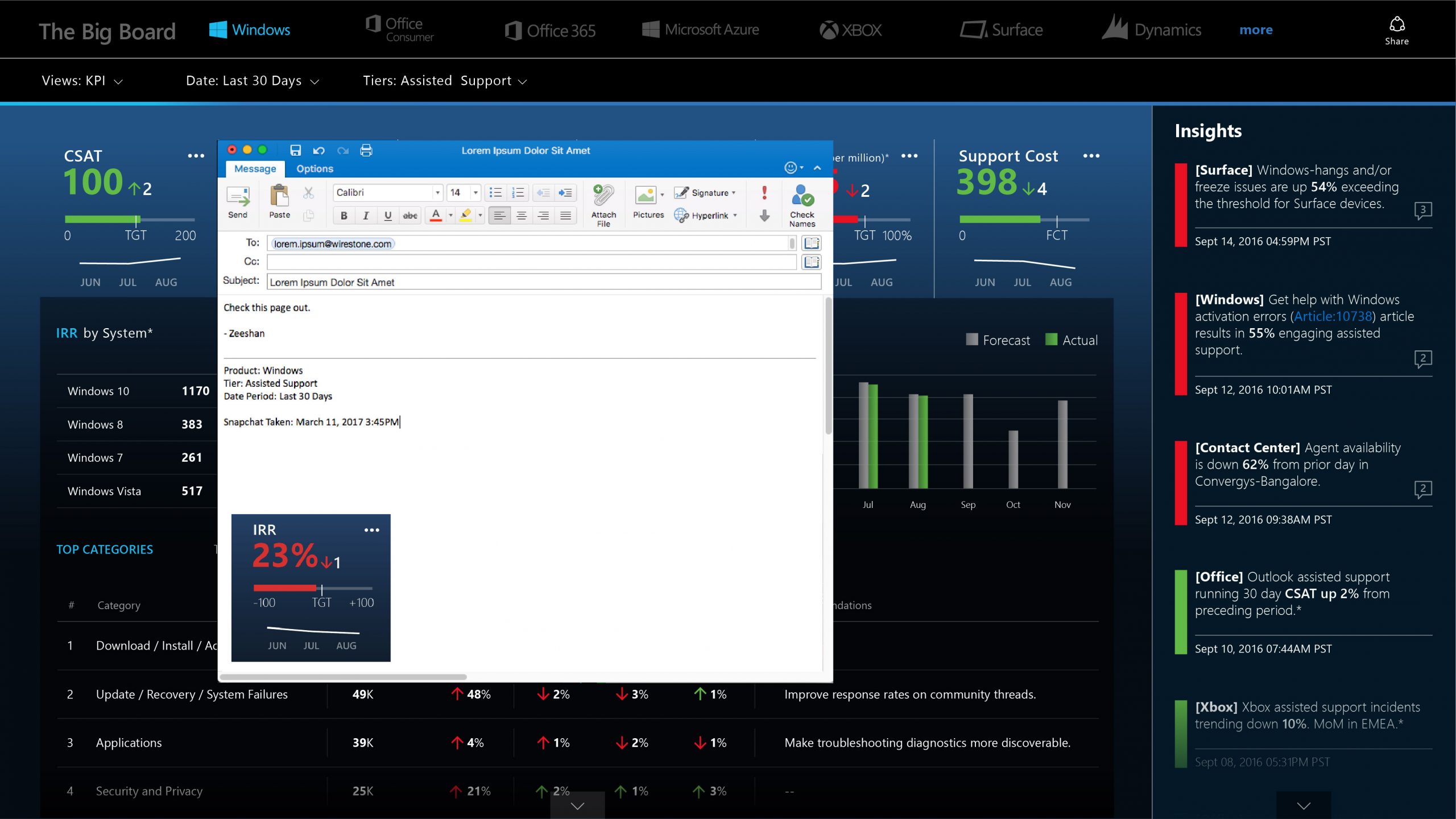Insert a bulleted list
This screenshot has width=1456, height=819.
tap(495, 193)
